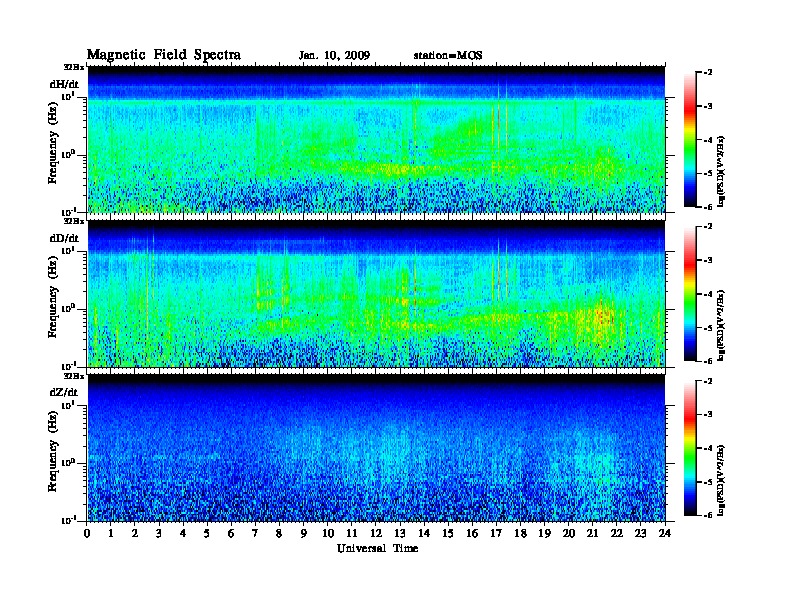The image size is (792, 612).
Task: Click the 32Hz label above the dH/dt panel
Action: [73, 67]
